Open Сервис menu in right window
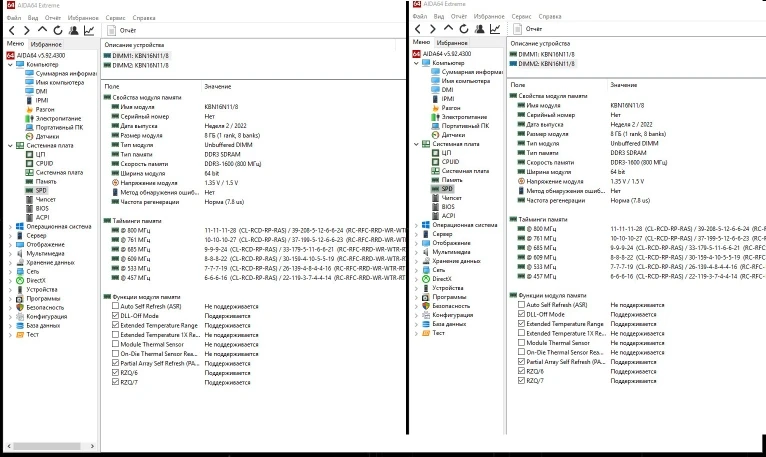Image resolution: width=766 pixels, height=457 pixels. coord(521,16)
